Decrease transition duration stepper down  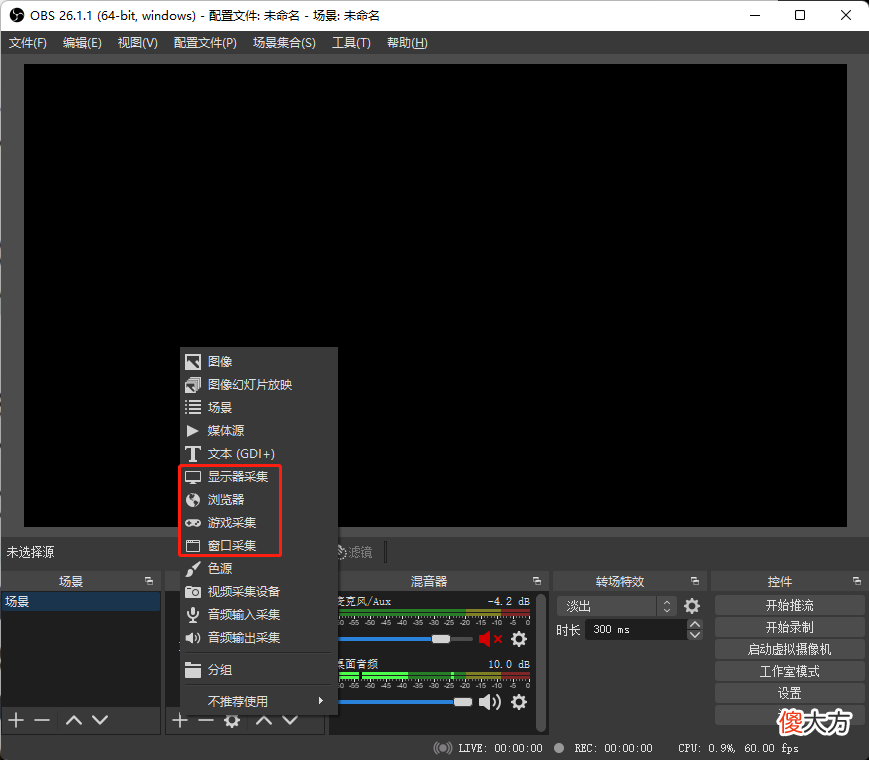point(694,635)
